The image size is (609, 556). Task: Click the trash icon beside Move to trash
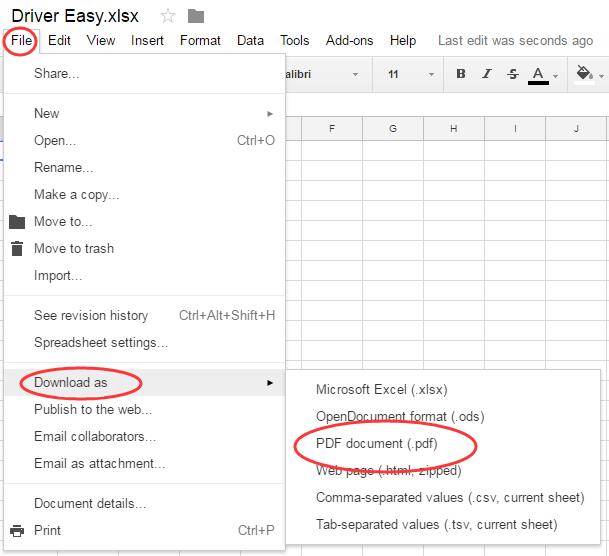click(x=16, y=248)
